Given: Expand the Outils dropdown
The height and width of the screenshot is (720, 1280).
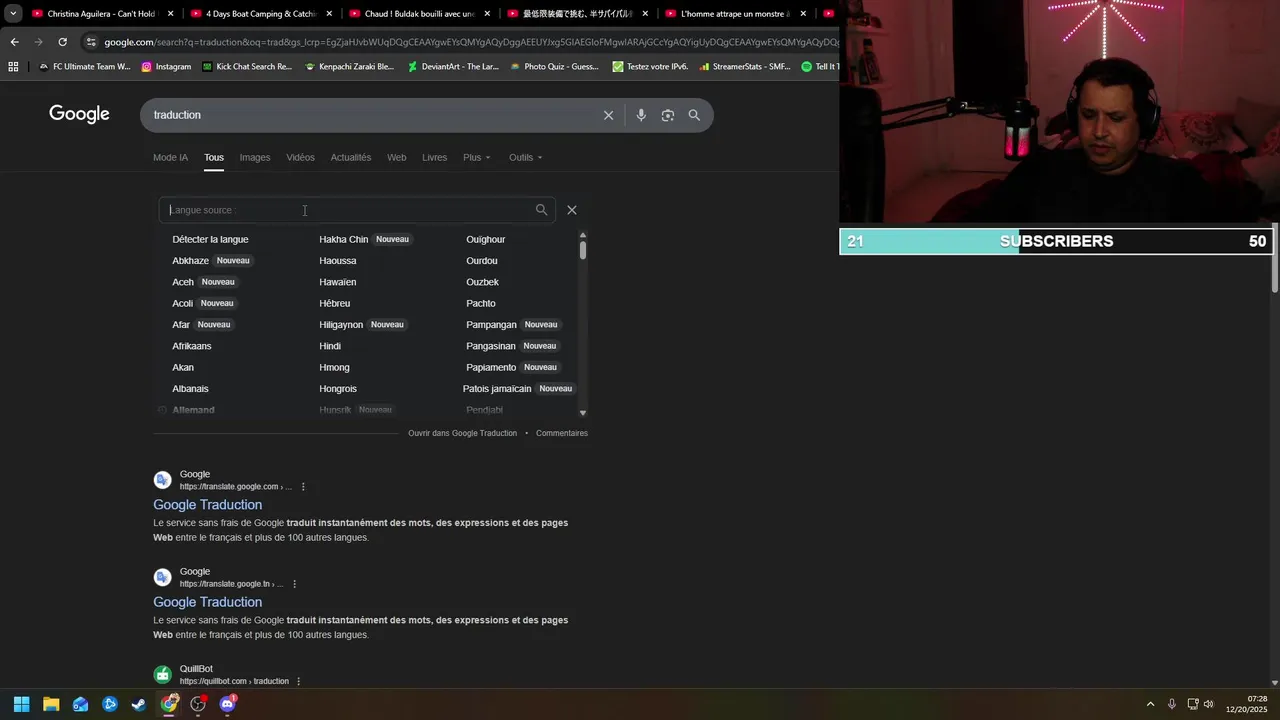Looking at the screenshot, I should pyautogui.click(x=526, y=157).
